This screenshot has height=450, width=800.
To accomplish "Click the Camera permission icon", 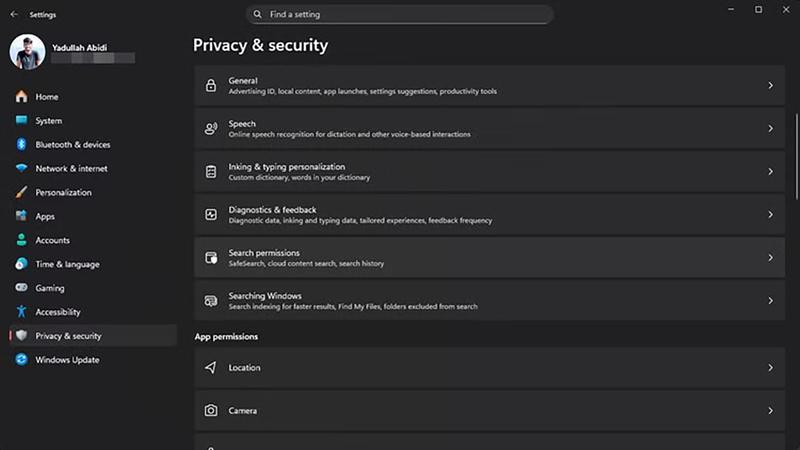I will pyautogui.click(x=211, y=411).
